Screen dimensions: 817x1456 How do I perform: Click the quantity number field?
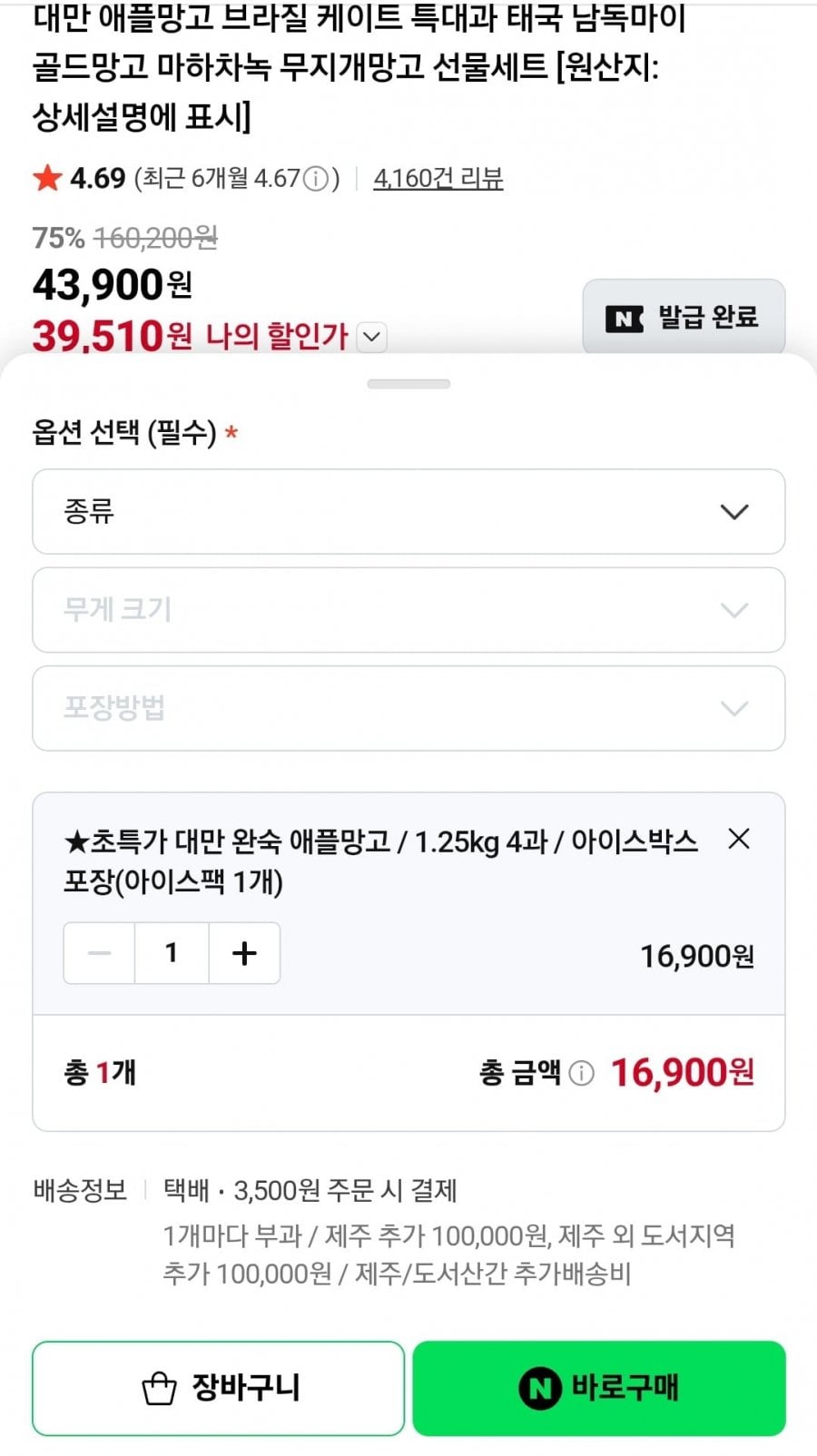click(172, 953)
